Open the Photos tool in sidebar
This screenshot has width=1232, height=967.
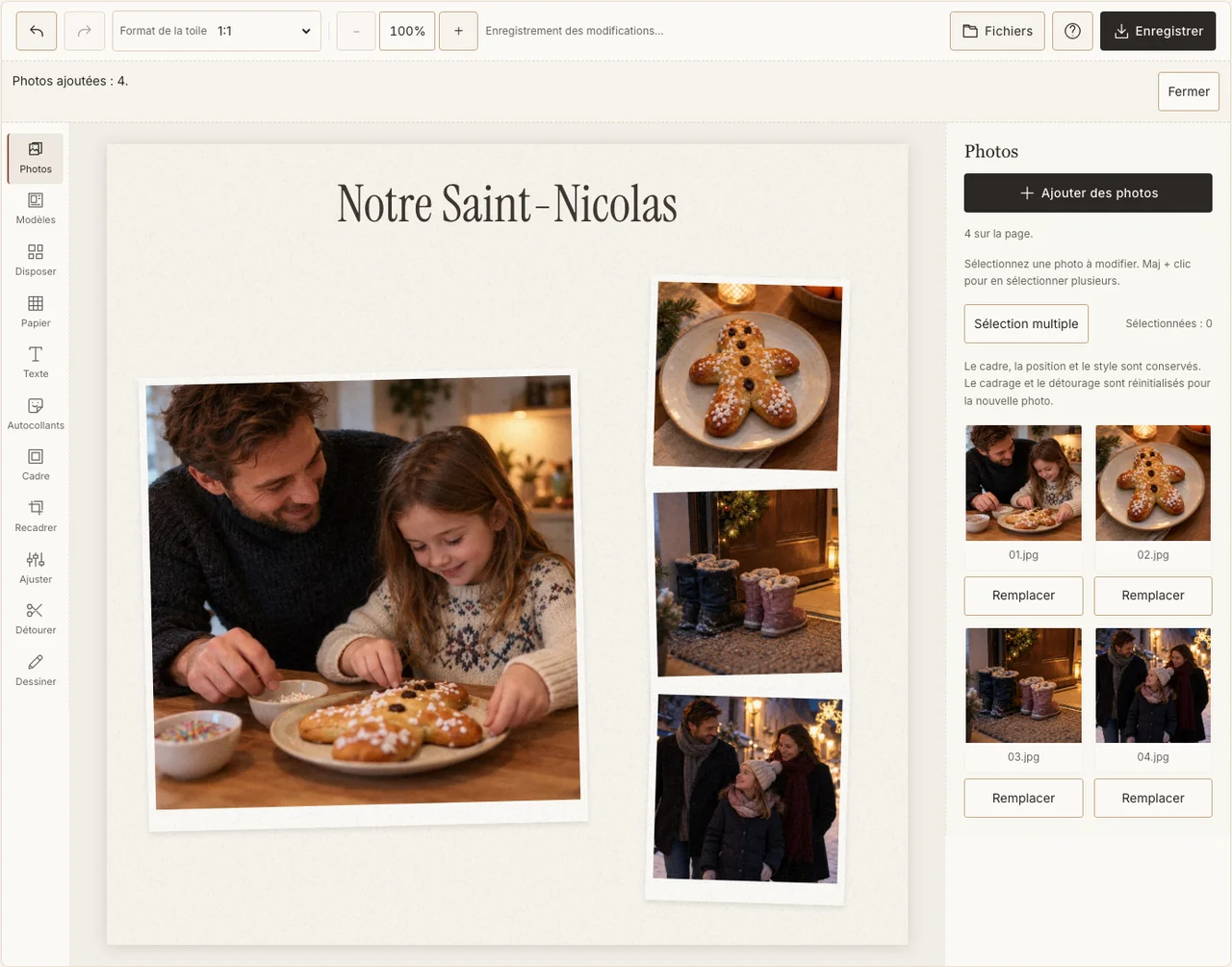coord(36,158)
